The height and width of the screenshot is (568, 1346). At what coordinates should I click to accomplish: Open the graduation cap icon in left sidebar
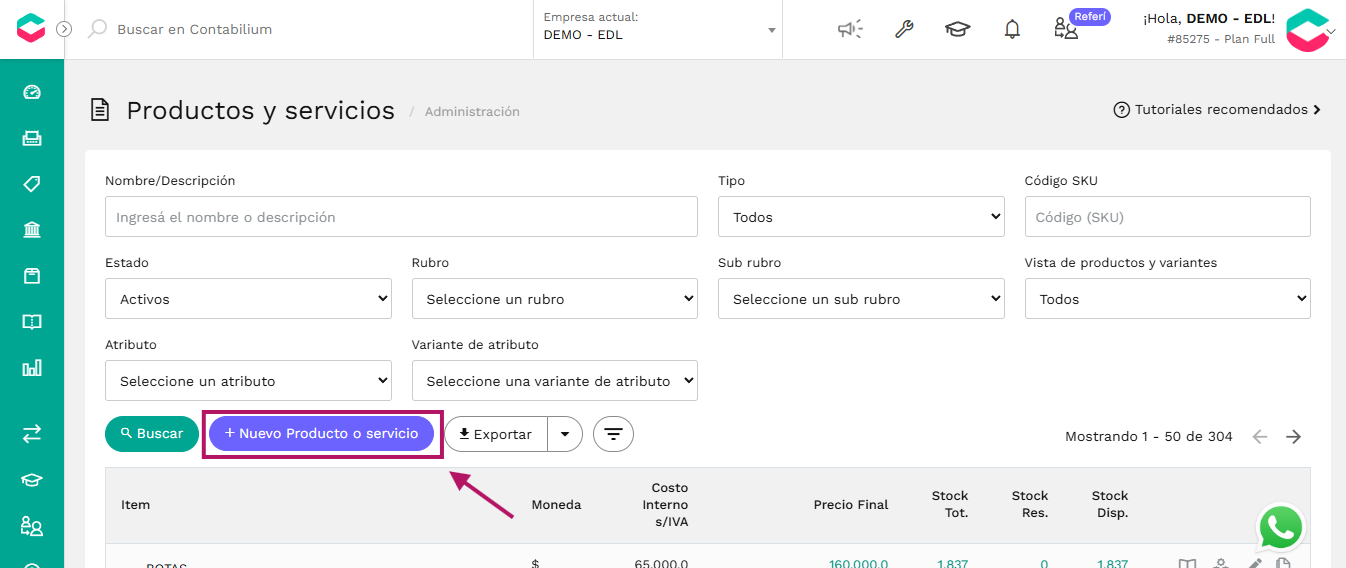(32, 479)
